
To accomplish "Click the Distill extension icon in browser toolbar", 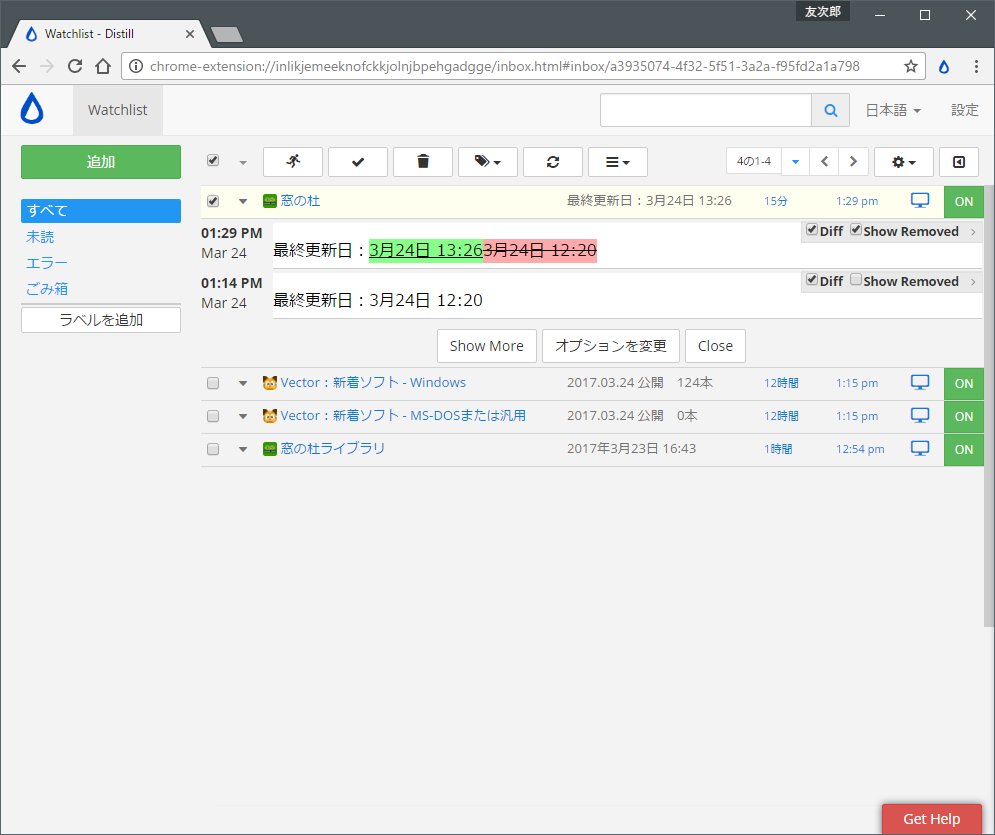I will [x=944, y=66].
